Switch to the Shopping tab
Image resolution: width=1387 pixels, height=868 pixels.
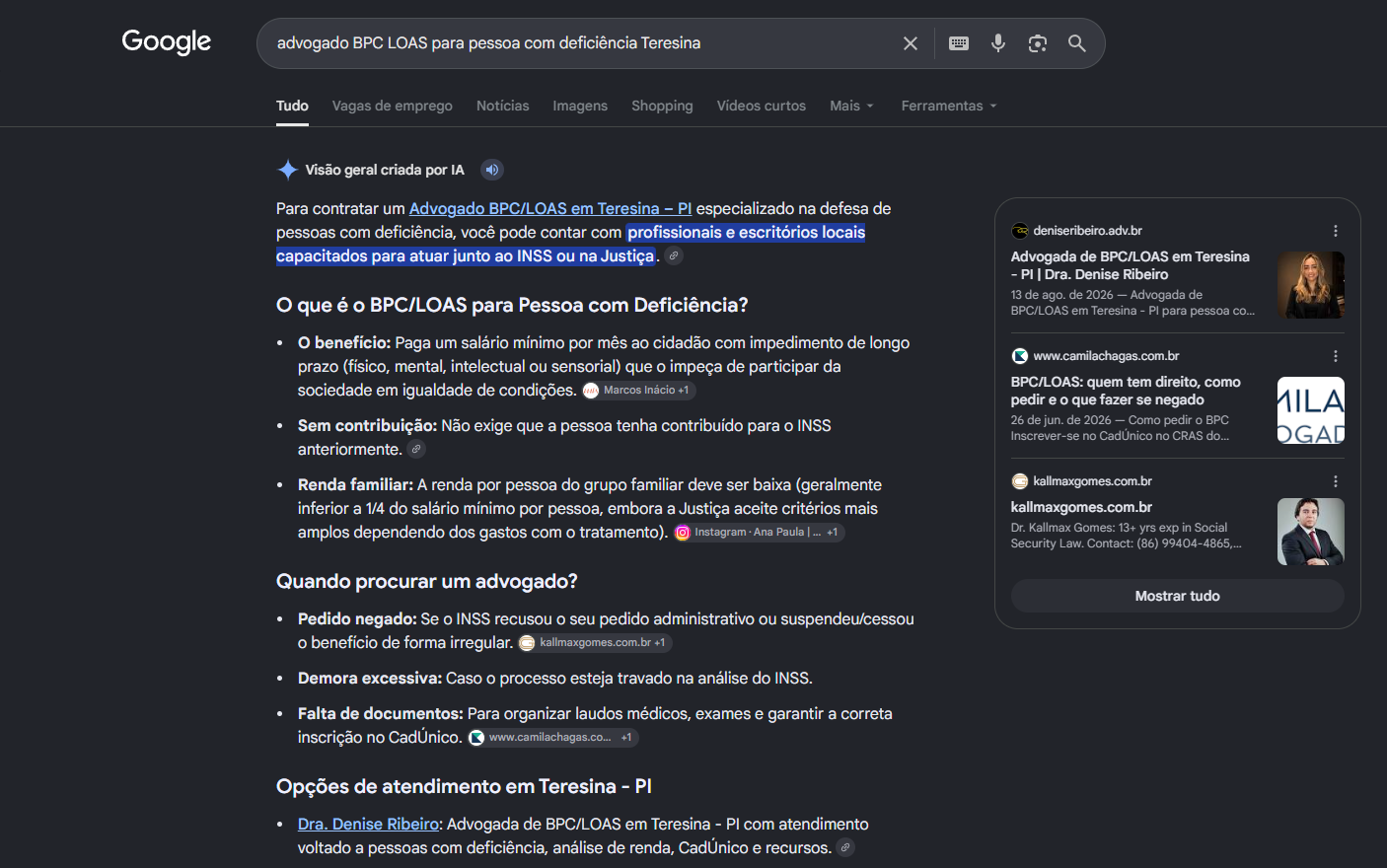point(662,106)
